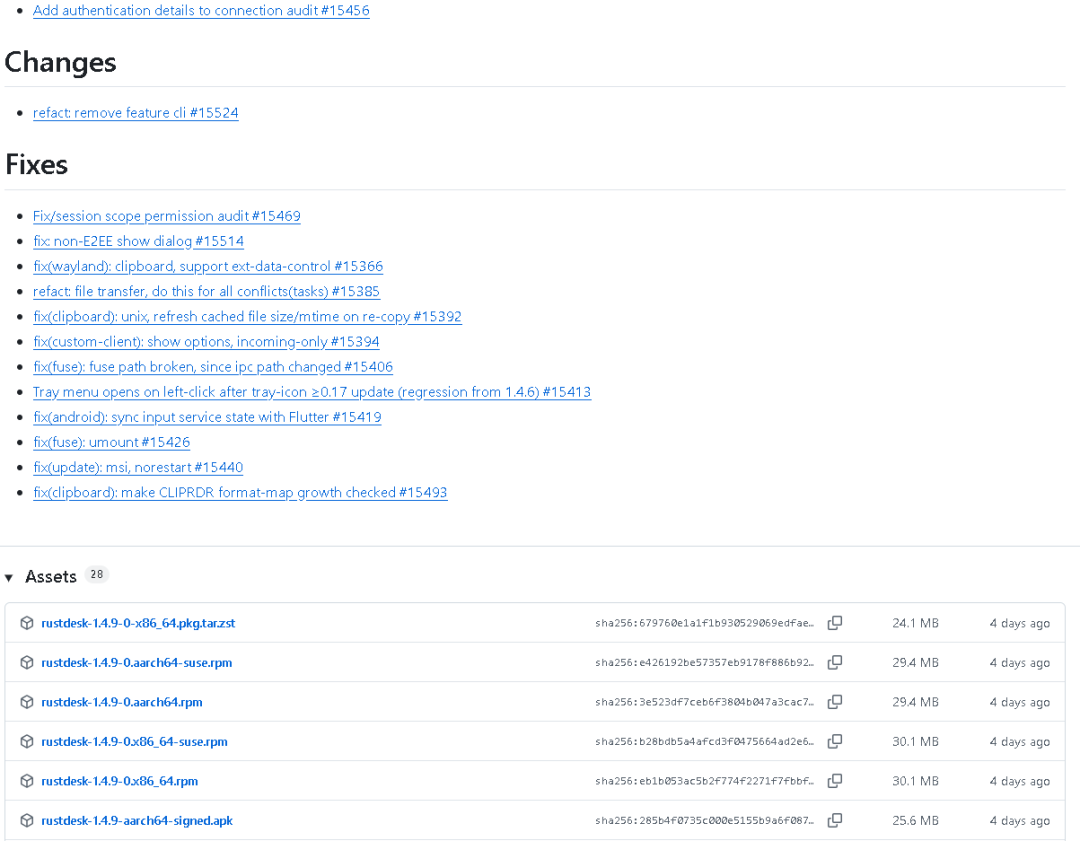
Task: Open 'refact: remove feature cli #15524' link
Action: pos(136,113)
